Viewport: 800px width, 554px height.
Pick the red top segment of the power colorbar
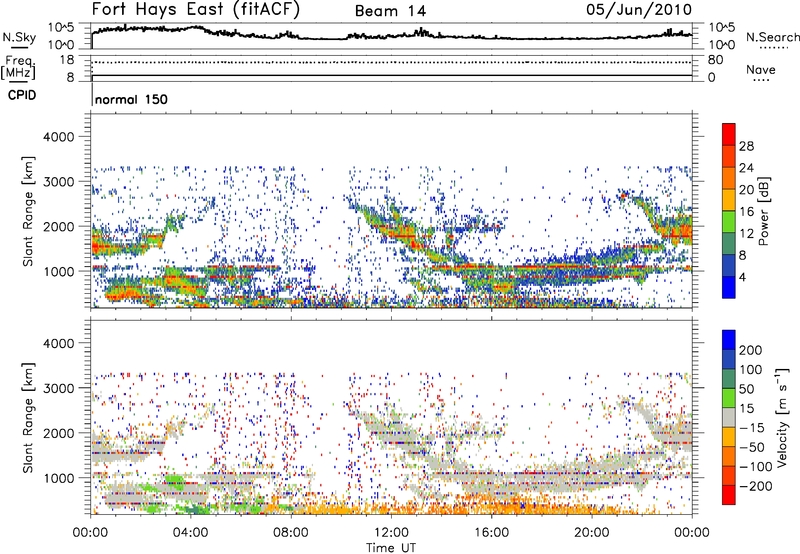point(729,134)
